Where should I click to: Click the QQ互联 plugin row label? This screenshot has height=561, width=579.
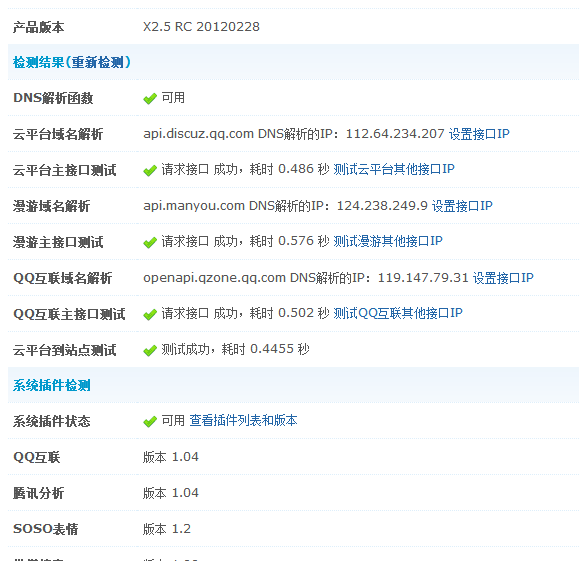tap(37, 457)
